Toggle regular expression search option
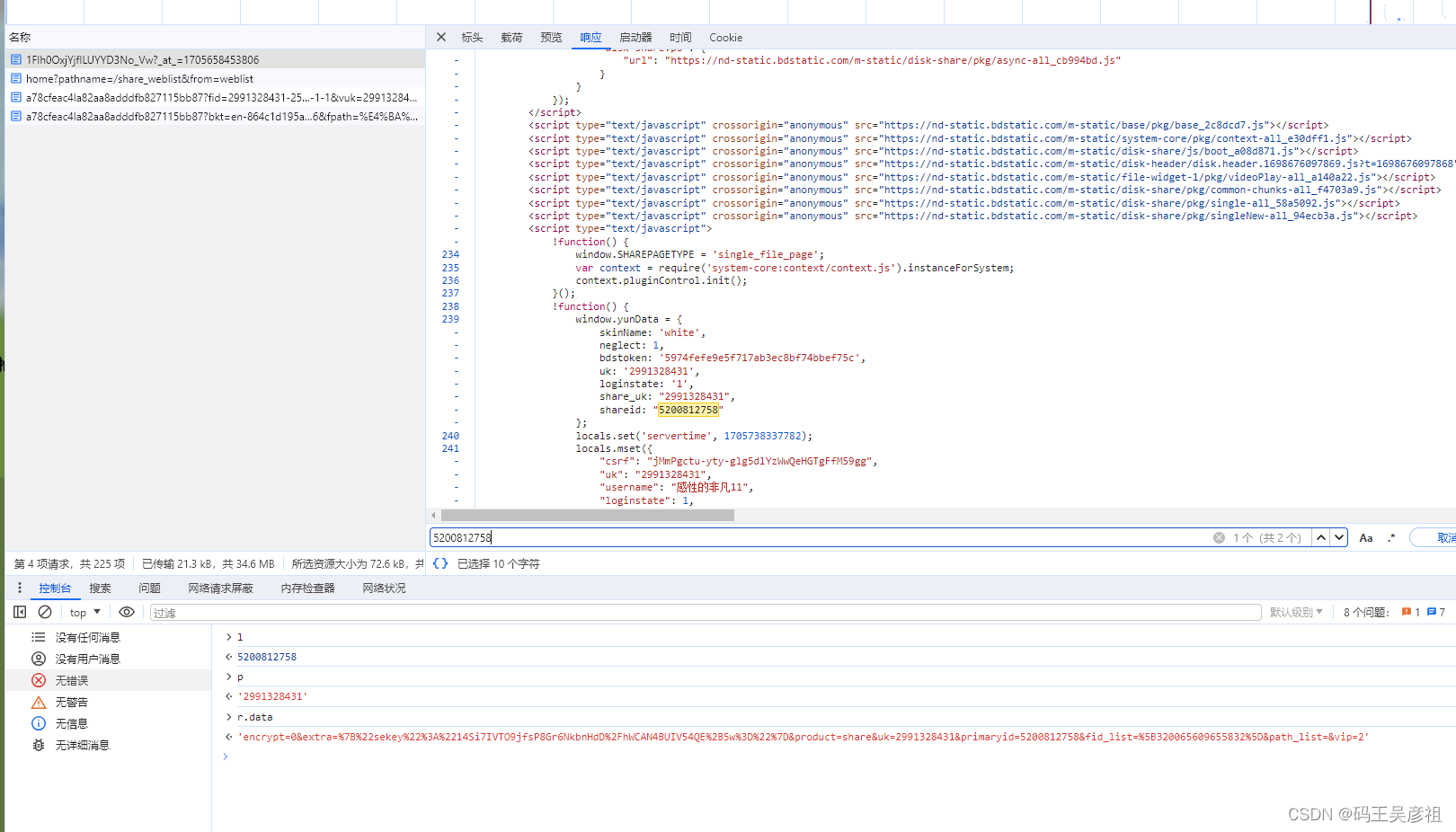Viewport: 1456px width, 832px height. (1391, 537)
